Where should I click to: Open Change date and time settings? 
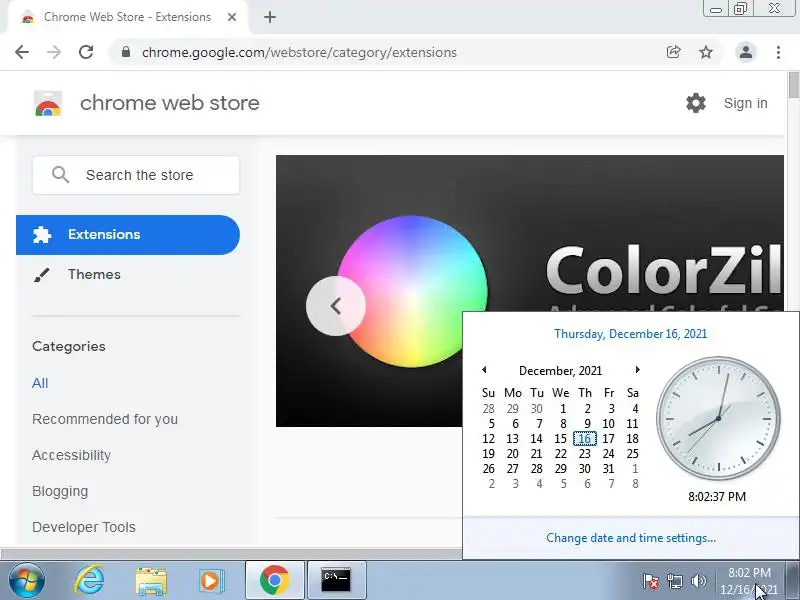631,538
